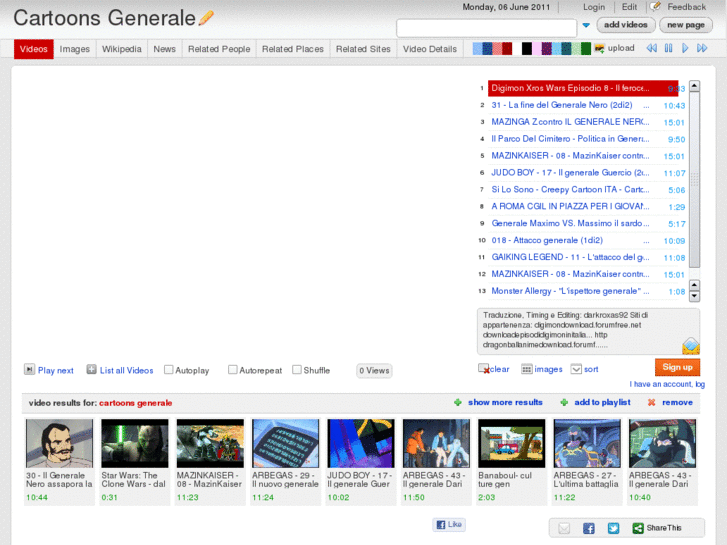
Task: Open the News tab
Action: click(x=165, y=49)
